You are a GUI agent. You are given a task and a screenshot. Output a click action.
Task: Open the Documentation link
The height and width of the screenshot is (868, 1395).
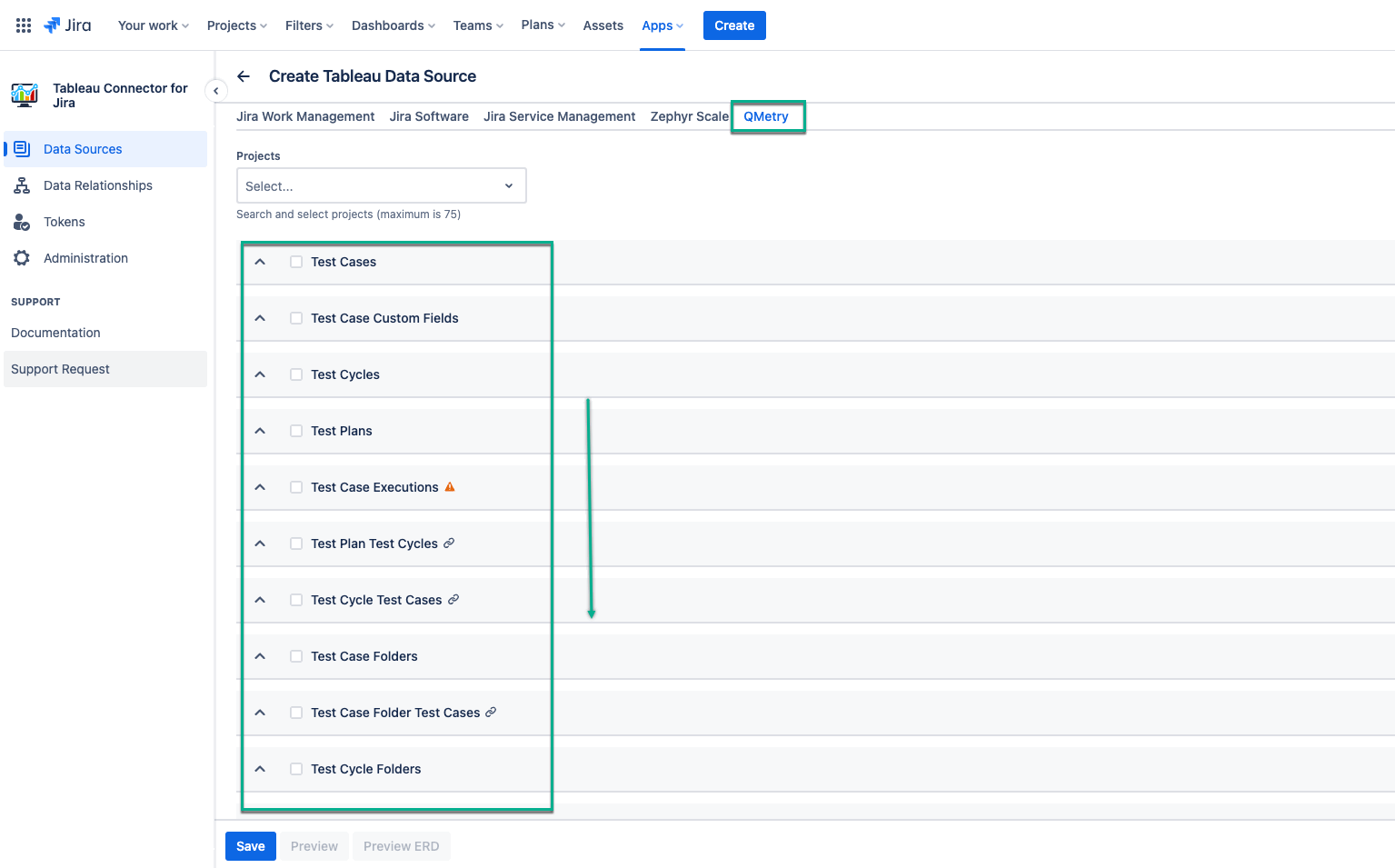point(55,333)
